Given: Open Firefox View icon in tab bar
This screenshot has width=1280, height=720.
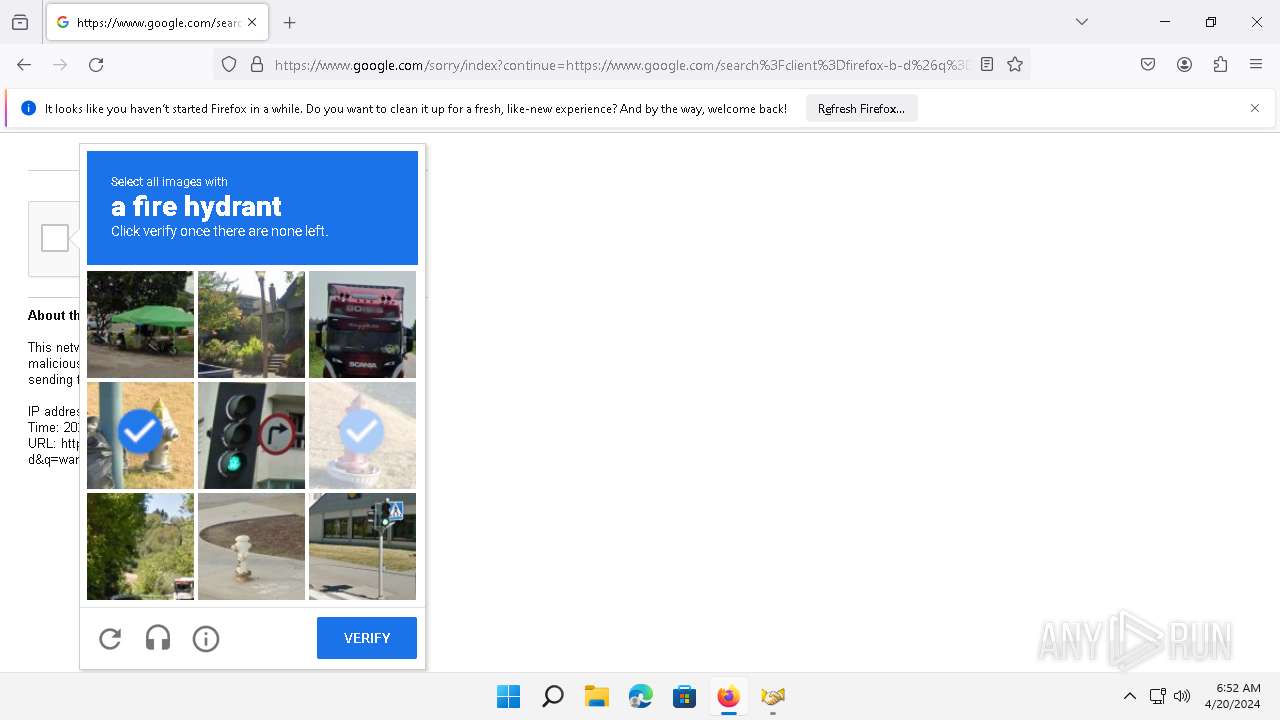Looking at the screenshot, I should (x=20, y=22).
